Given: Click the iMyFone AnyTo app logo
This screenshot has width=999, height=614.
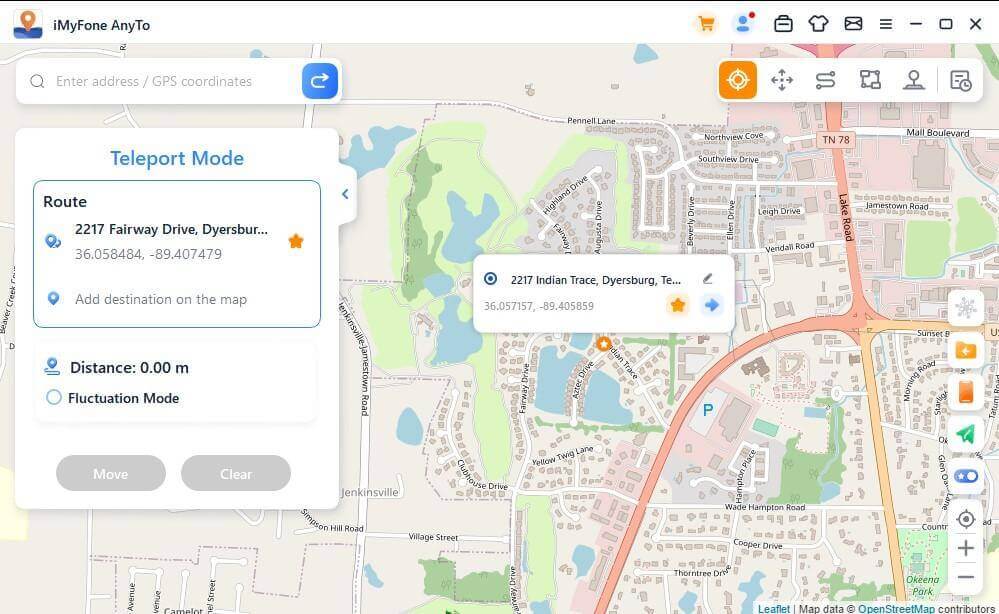Looking at the screenshot, I should click(x=27, y=24).
